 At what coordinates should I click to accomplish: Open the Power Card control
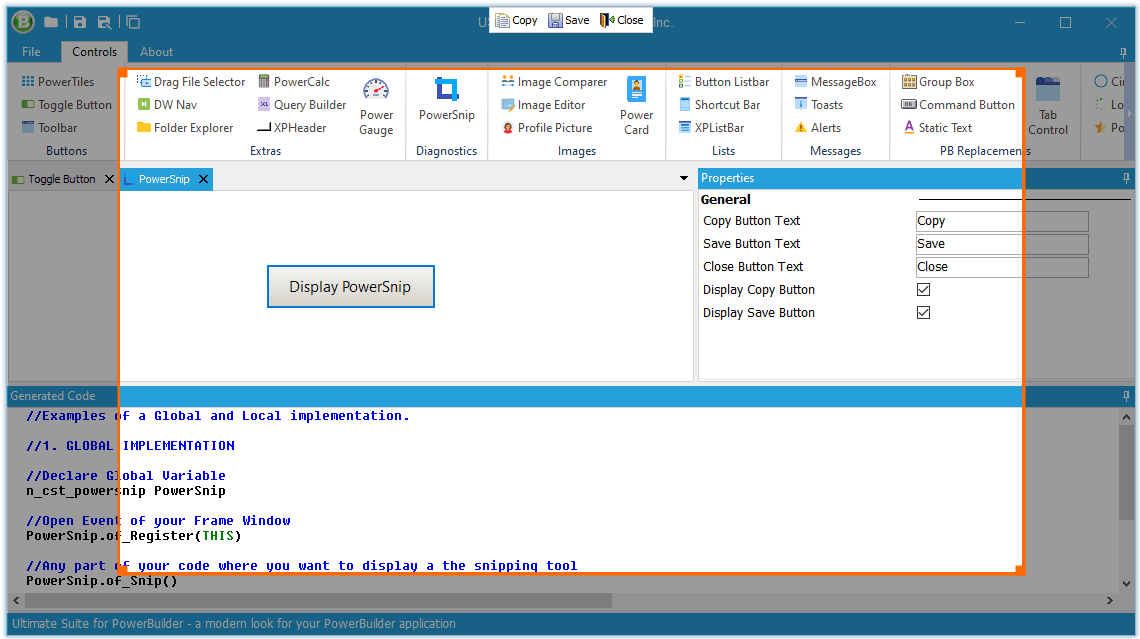pyautogui.click(x=636, y=106)
